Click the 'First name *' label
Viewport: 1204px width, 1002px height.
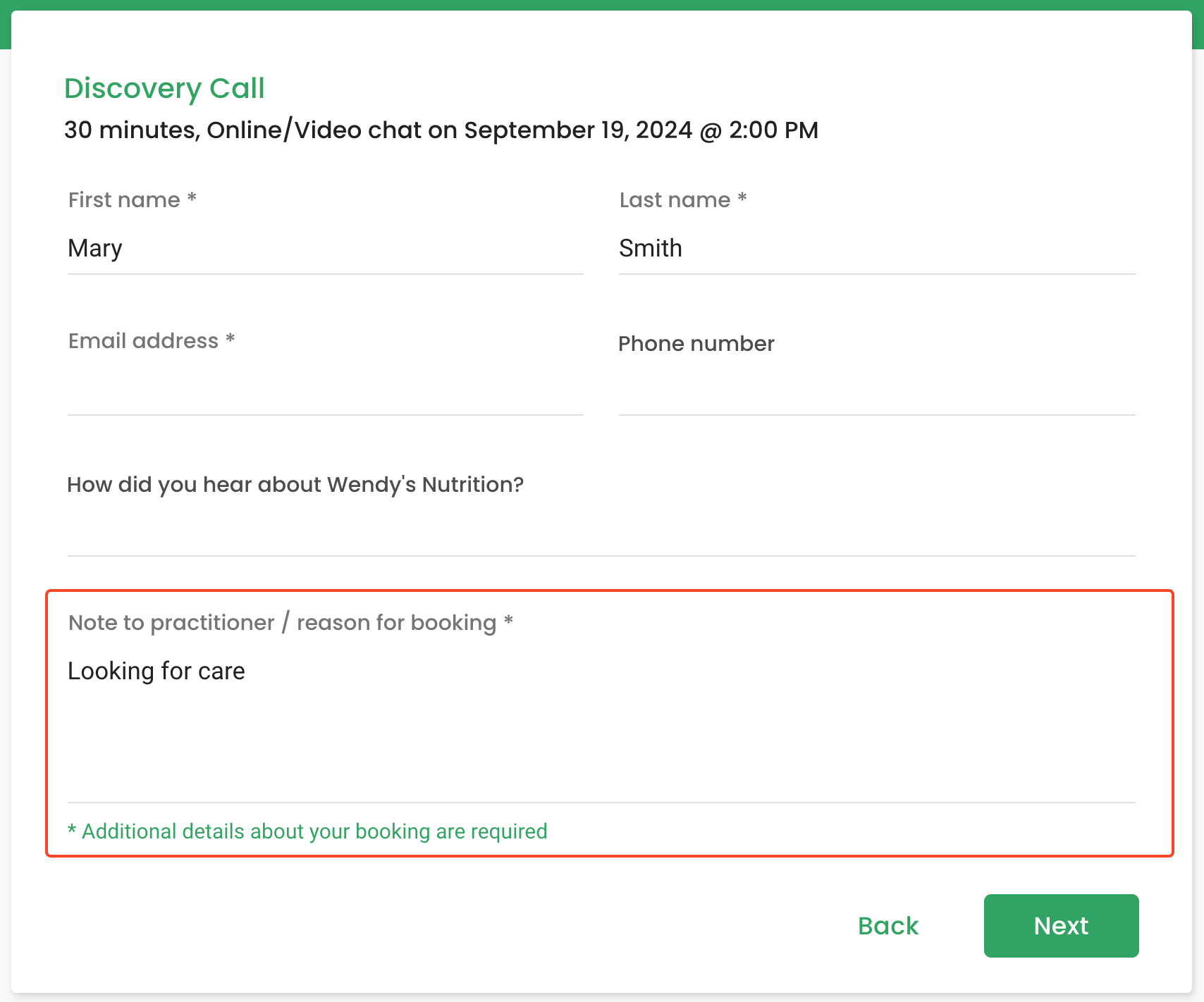133,200
